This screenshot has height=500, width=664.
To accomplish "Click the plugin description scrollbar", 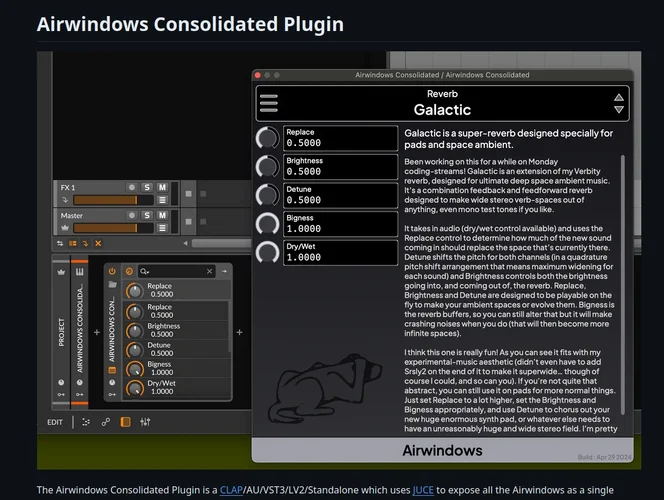I will (x=622, y=285).
